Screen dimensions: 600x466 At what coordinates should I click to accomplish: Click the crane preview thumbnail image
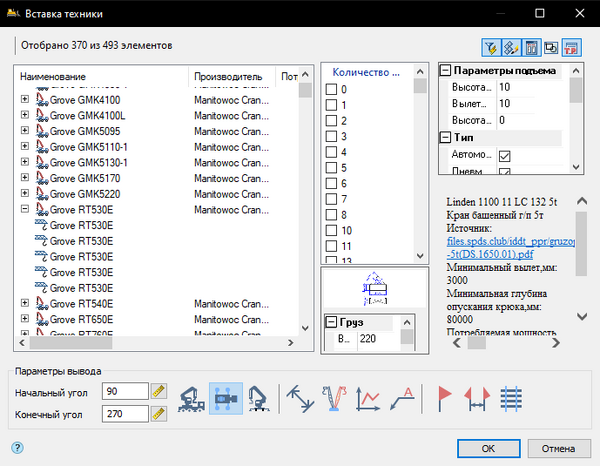pos(375,288)
